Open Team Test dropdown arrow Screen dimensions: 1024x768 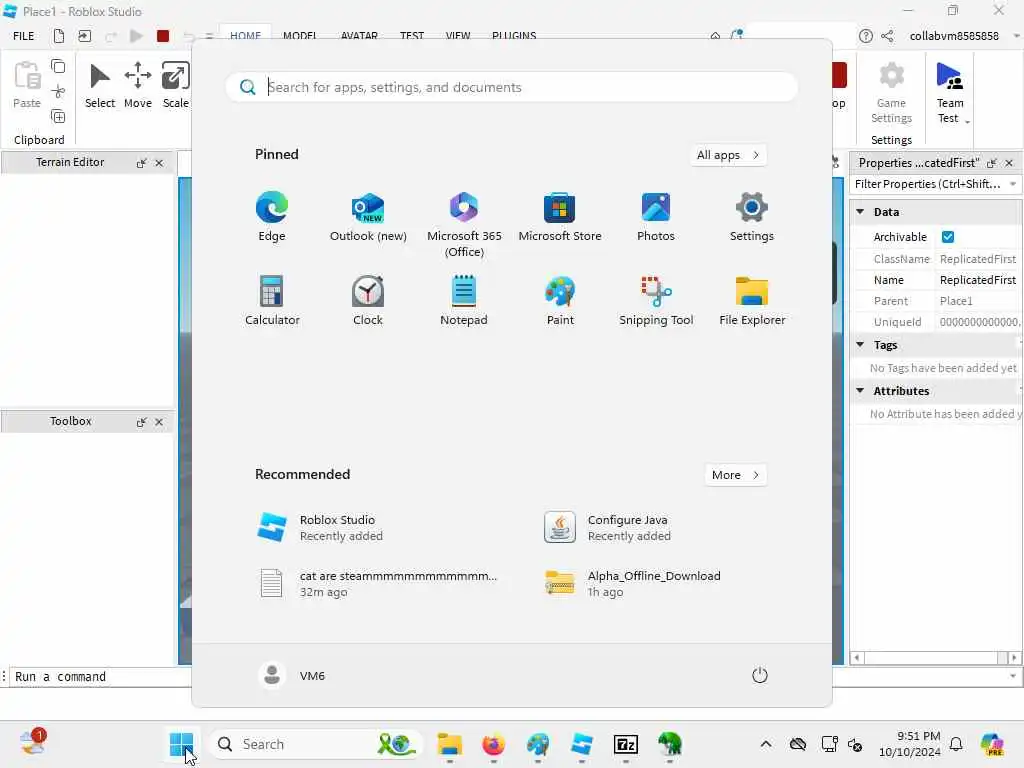[967, 121]
